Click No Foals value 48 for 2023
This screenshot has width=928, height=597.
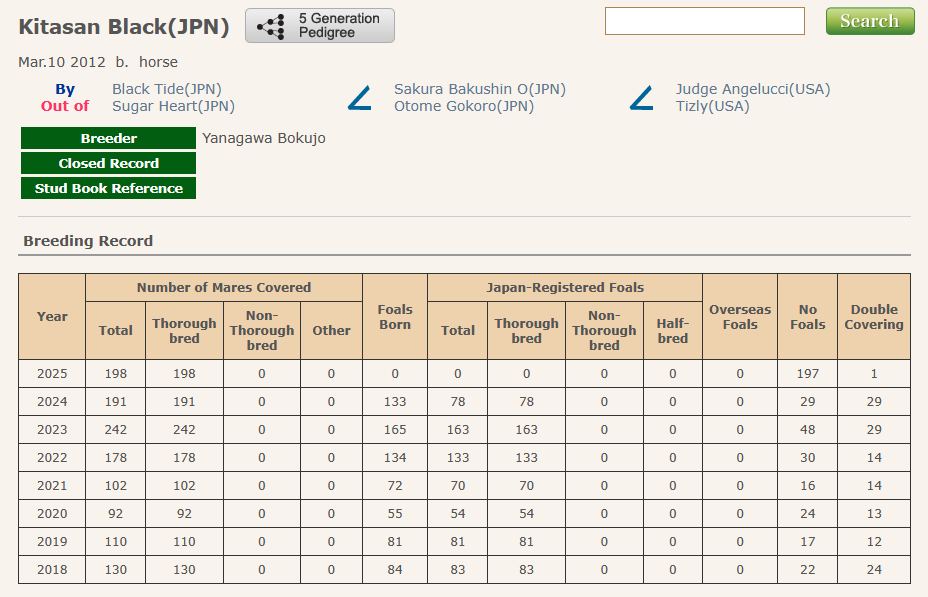pyautogui.click(x=807, y=430)
